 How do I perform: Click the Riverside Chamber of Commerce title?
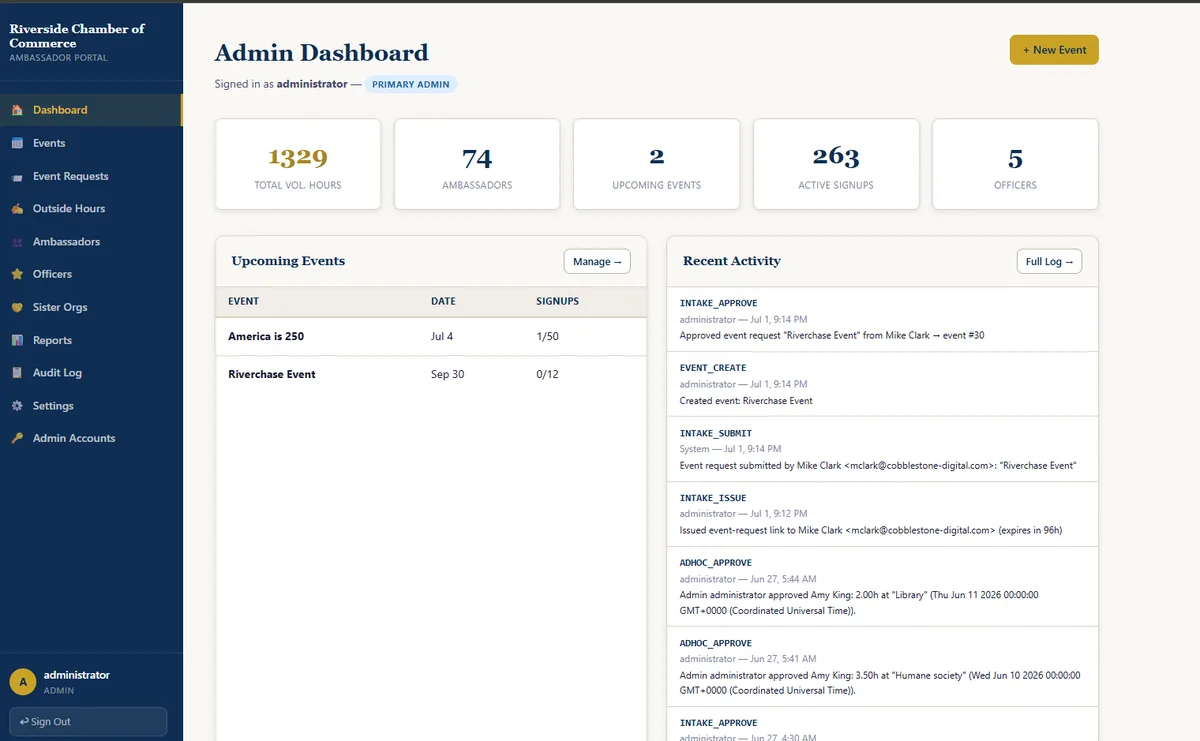click(77, 36)
